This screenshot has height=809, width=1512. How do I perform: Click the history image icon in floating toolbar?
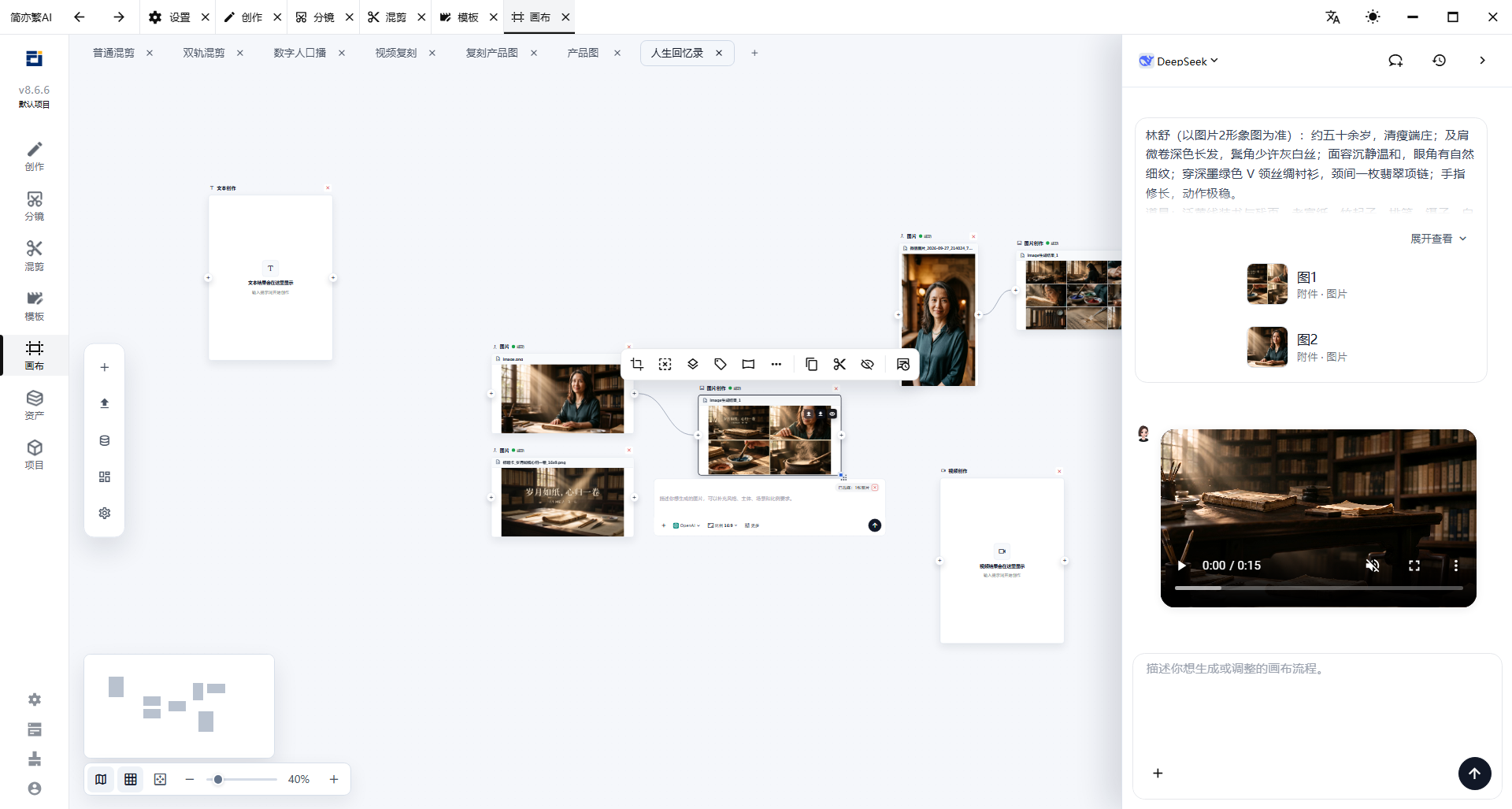click(903, 364)
